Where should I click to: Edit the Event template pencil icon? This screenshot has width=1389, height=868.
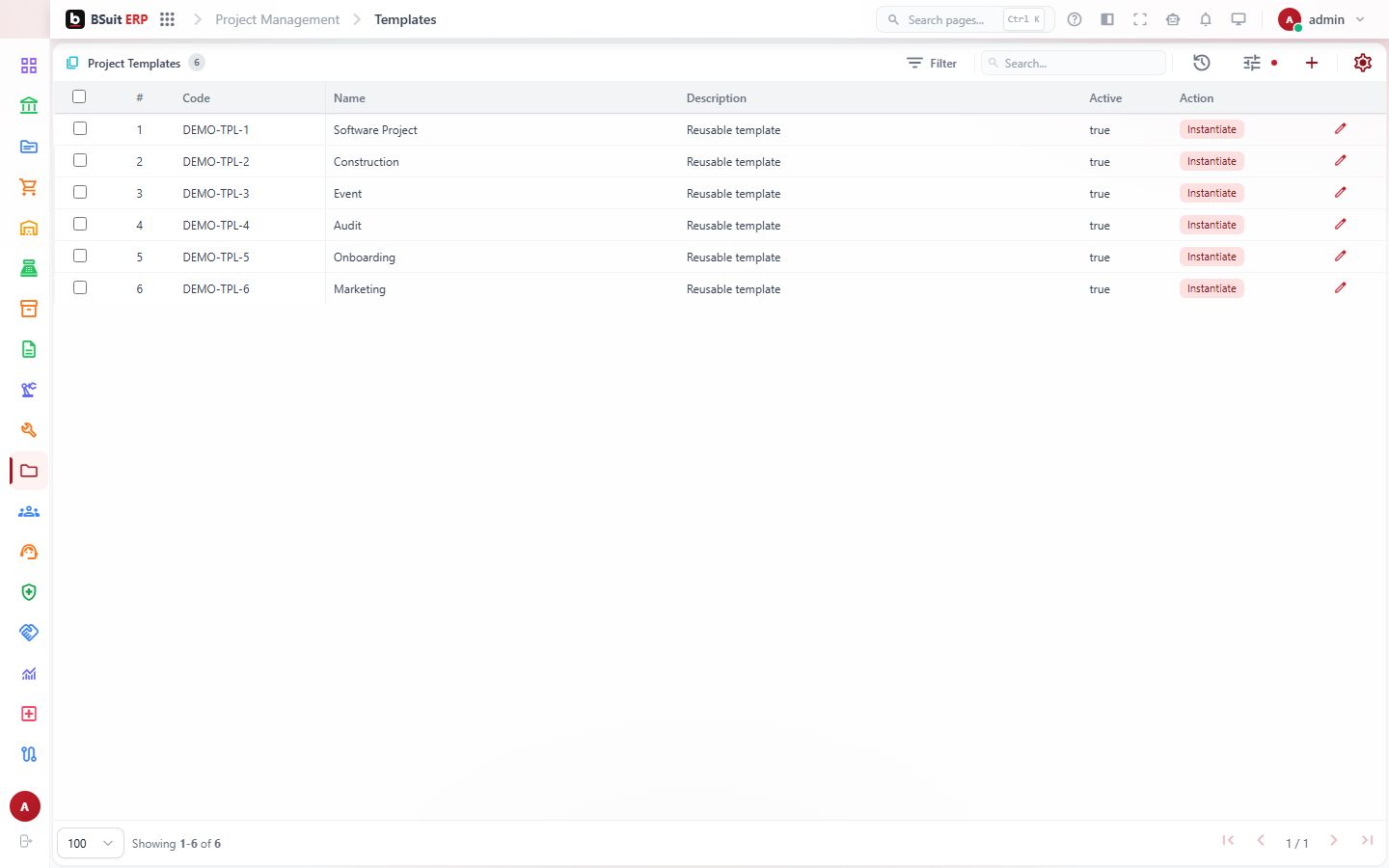pos(1341,192)
